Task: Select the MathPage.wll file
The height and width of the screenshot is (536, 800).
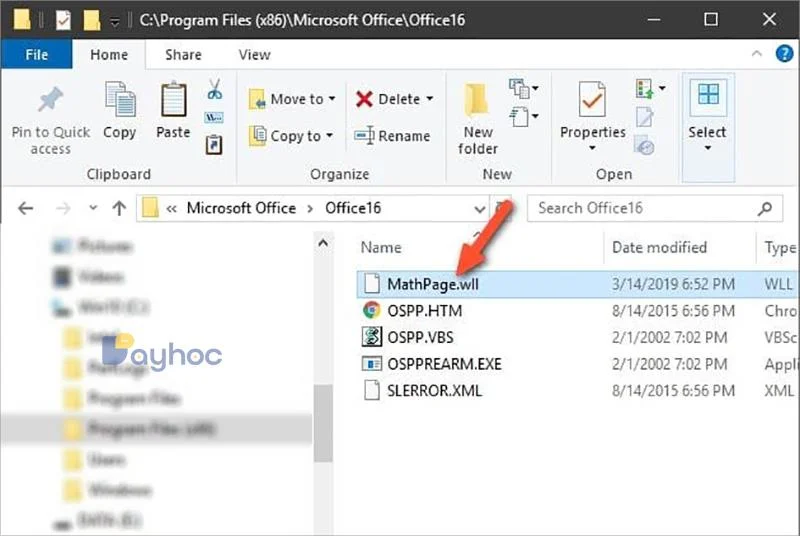Action: 433,284
